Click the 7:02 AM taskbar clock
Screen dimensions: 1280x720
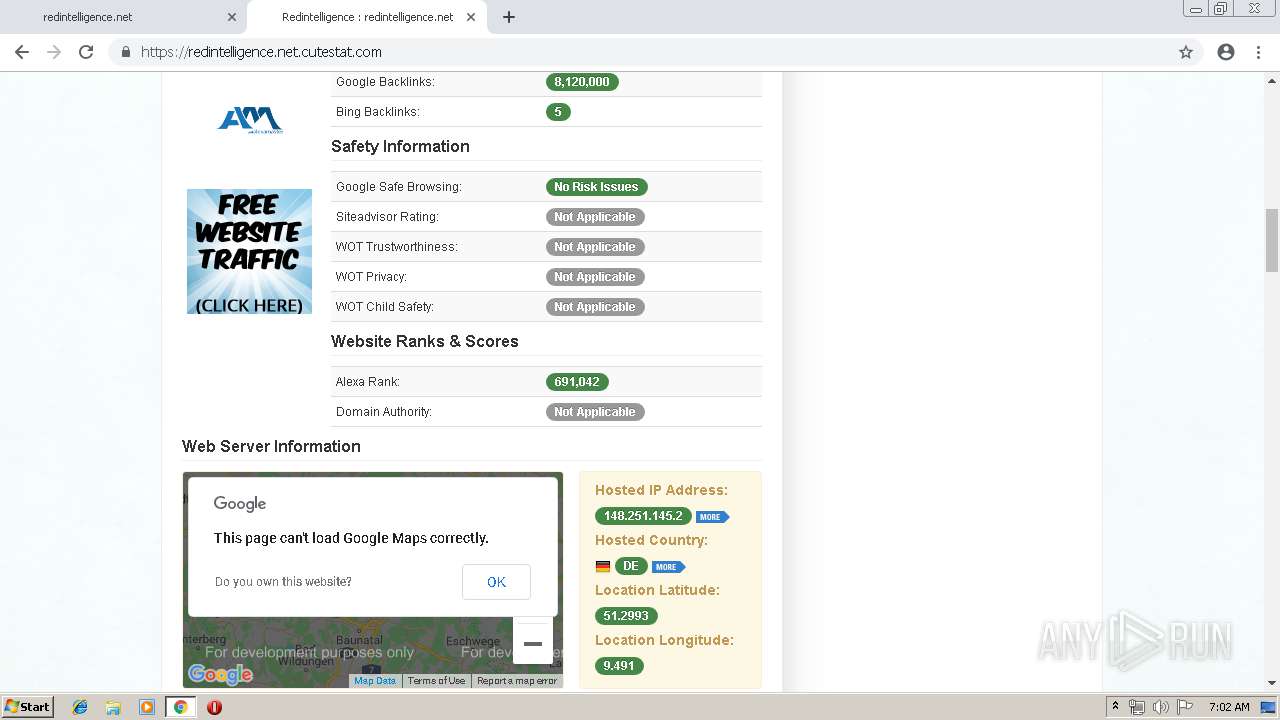1229,707
